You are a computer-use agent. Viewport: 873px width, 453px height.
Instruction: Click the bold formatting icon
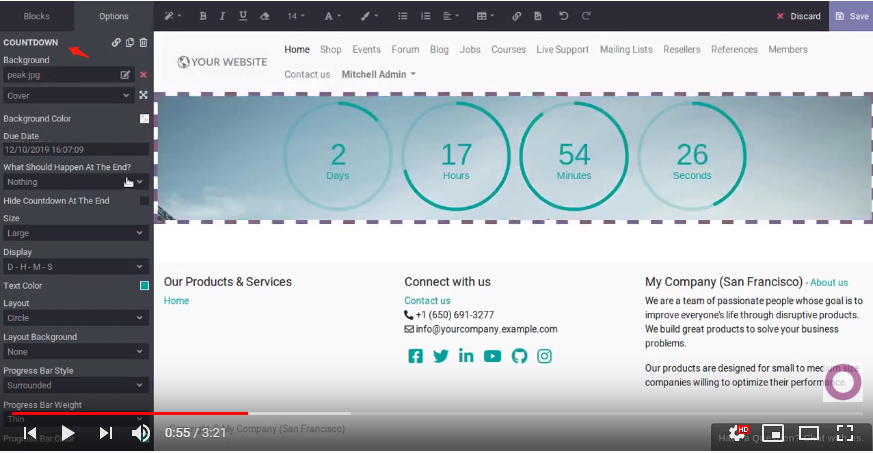(203, 16)
